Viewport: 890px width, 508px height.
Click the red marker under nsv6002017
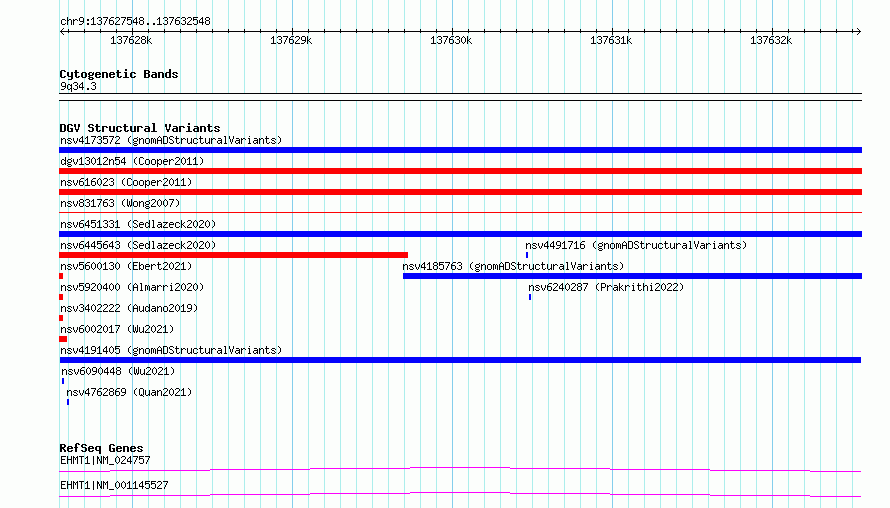click(x=63, y=339)
